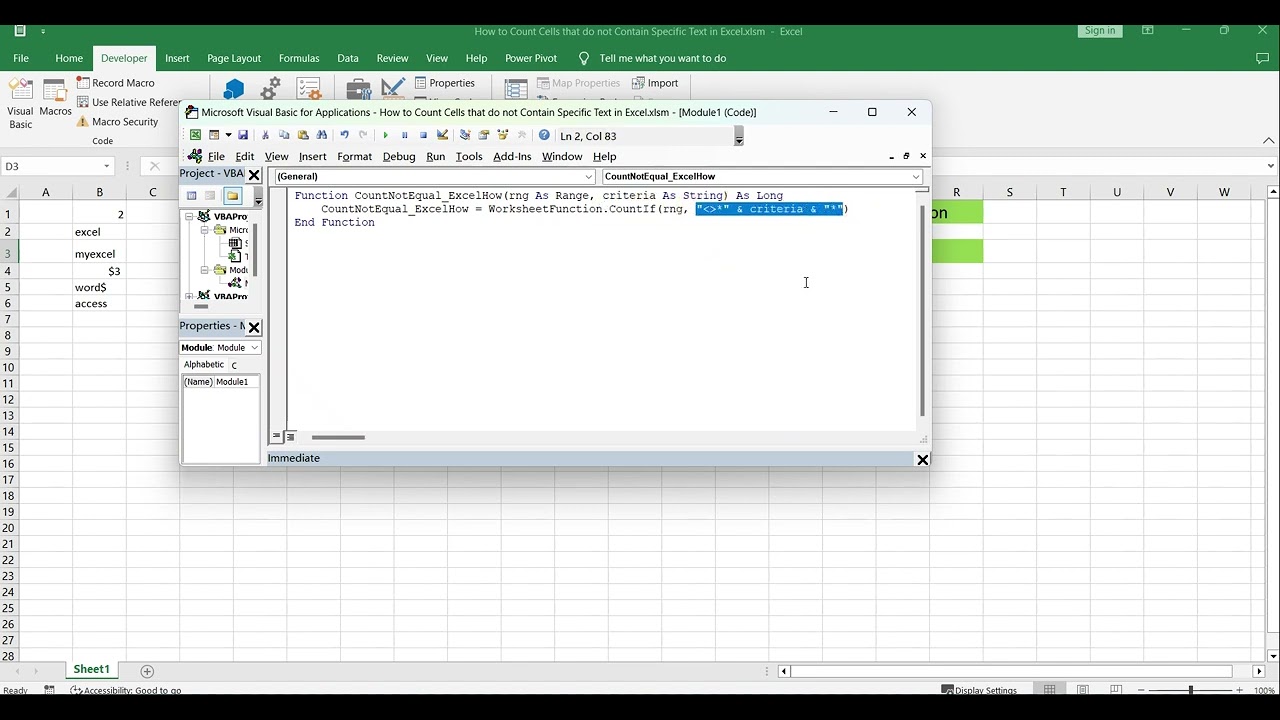Viewport: 1280px width, 720px height.
Task: Open Project Explorer from VBA toolbar icon
Action: [465, 135]
